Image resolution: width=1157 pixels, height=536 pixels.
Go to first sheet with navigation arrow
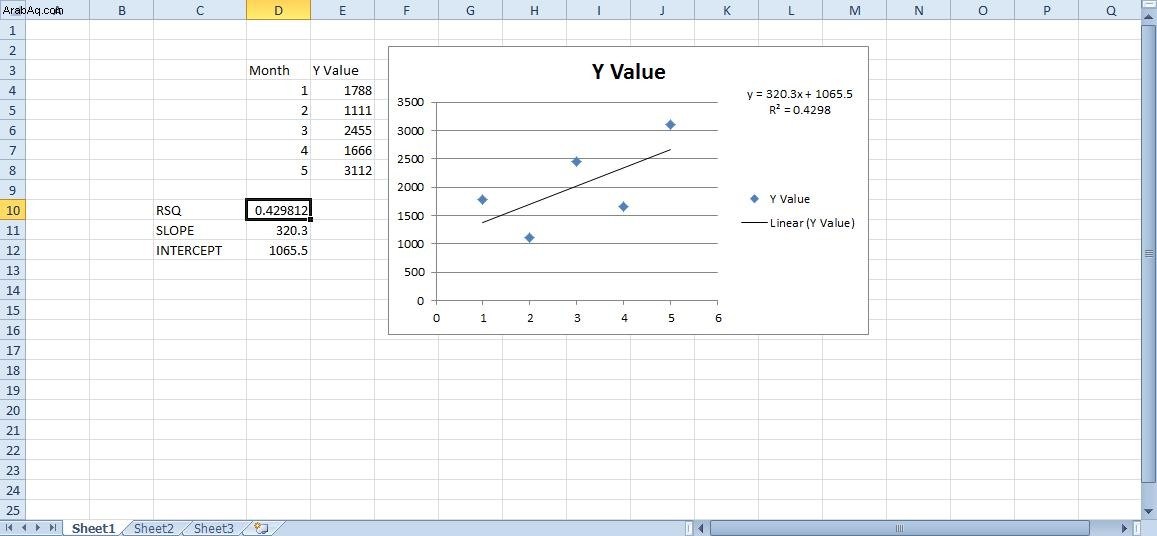click(10, 528)
